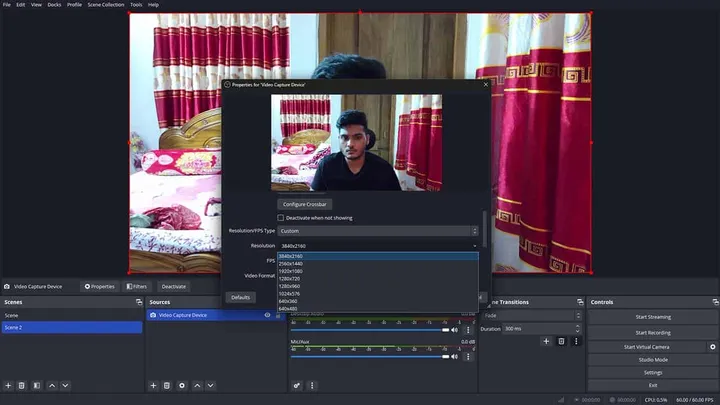Adjust the Mic/Aux volume slider
This screenshot has height=405, width=720.
click(370, 356)
